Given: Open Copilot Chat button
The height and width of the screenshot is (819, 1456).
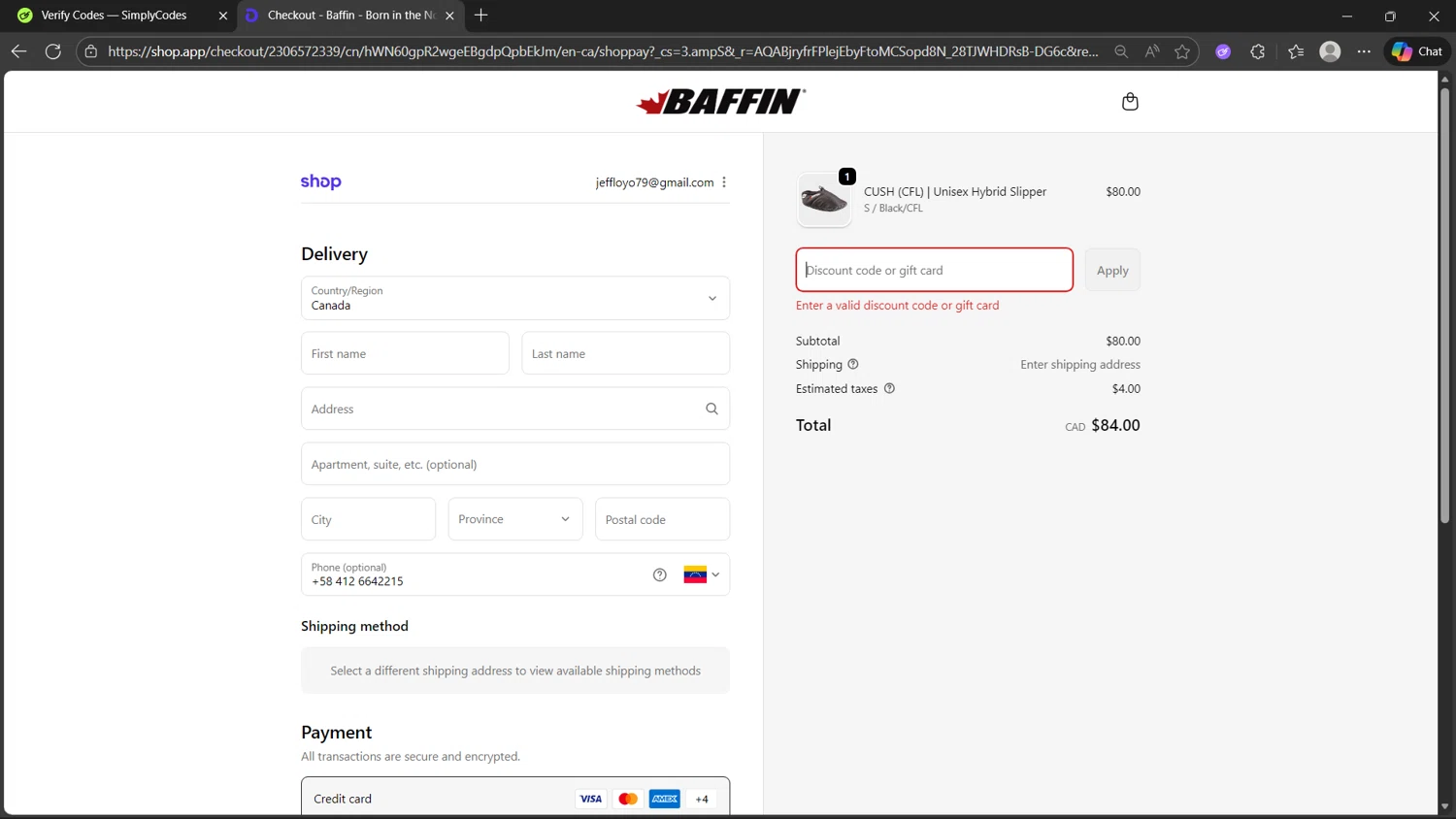Looking at the screenshot, I should (x=1417, y=51).
